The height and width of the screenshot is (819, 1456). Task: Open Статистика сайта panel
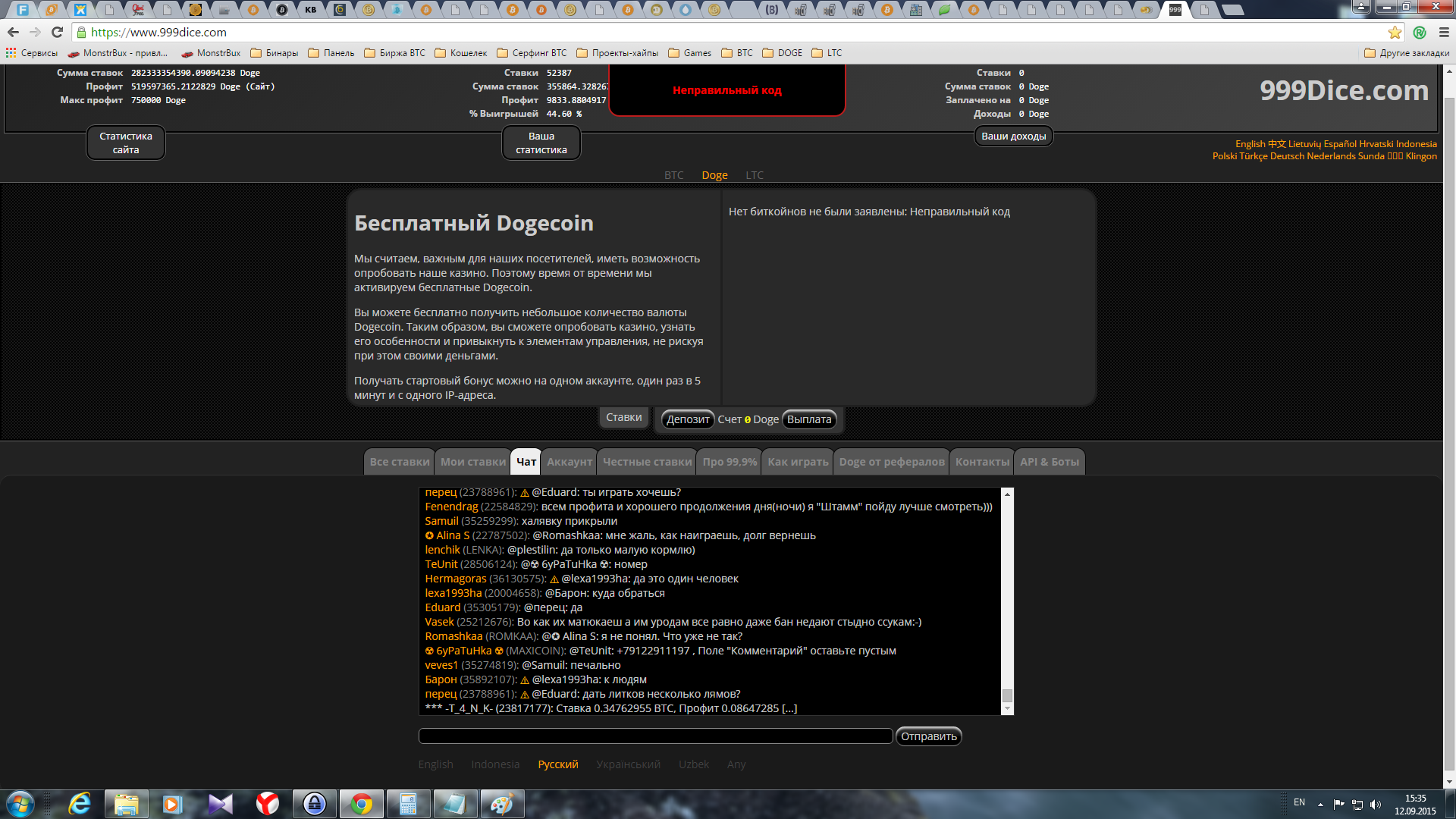tap(126, 143)
